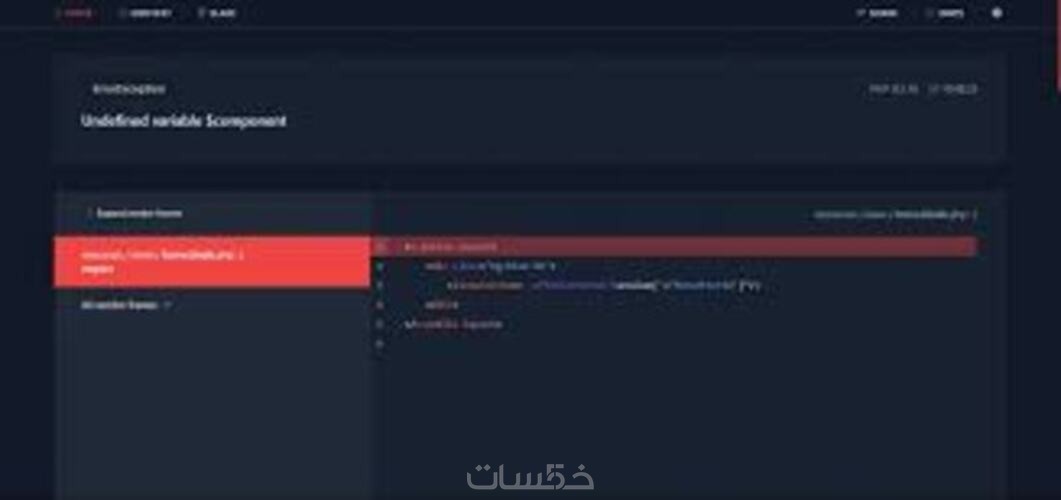This screenshot has width=1061, height=500.
Task: Click the Laravel version badge icon
Action: point(932,89)
